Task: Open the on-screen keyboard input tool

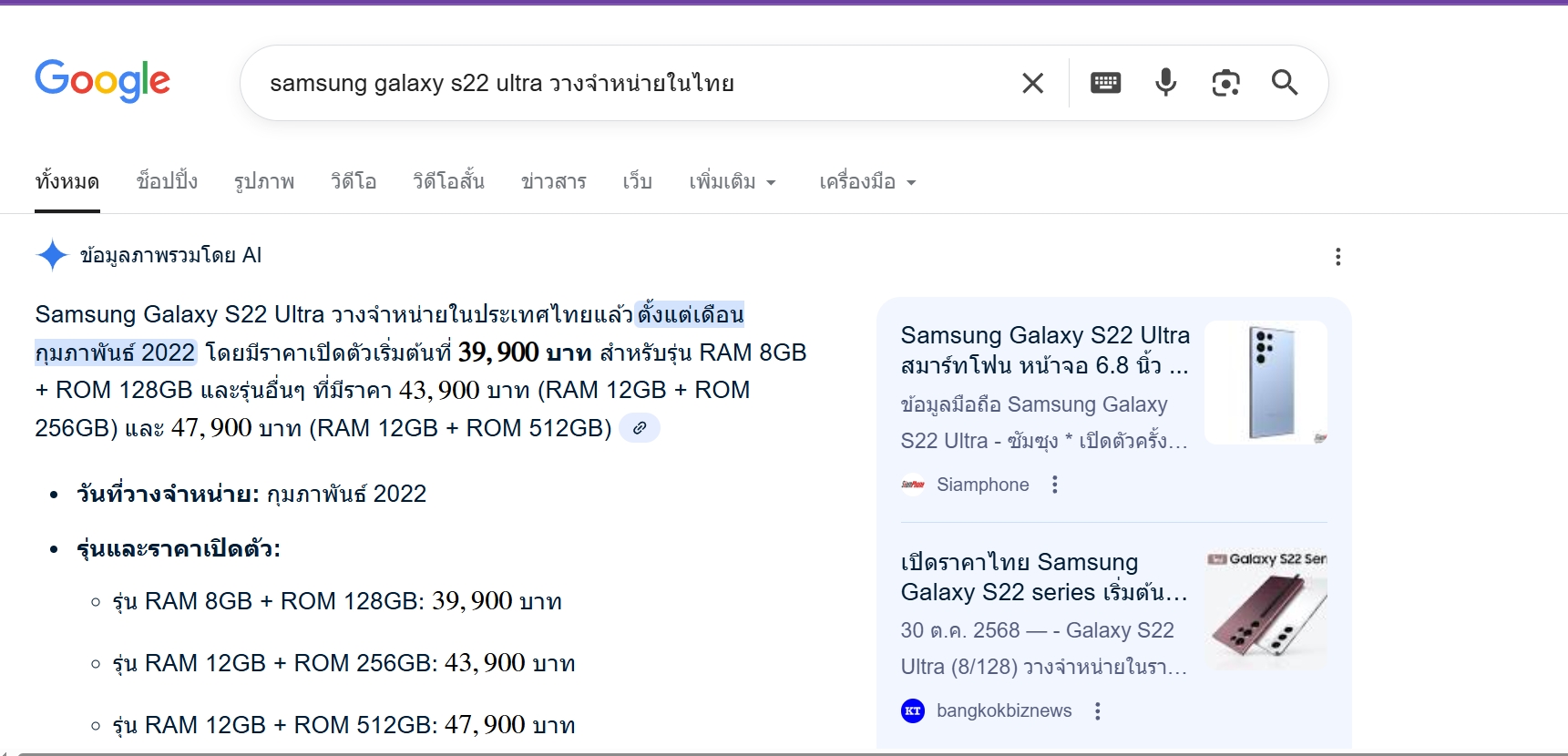Action: (x=1105, y=83)
